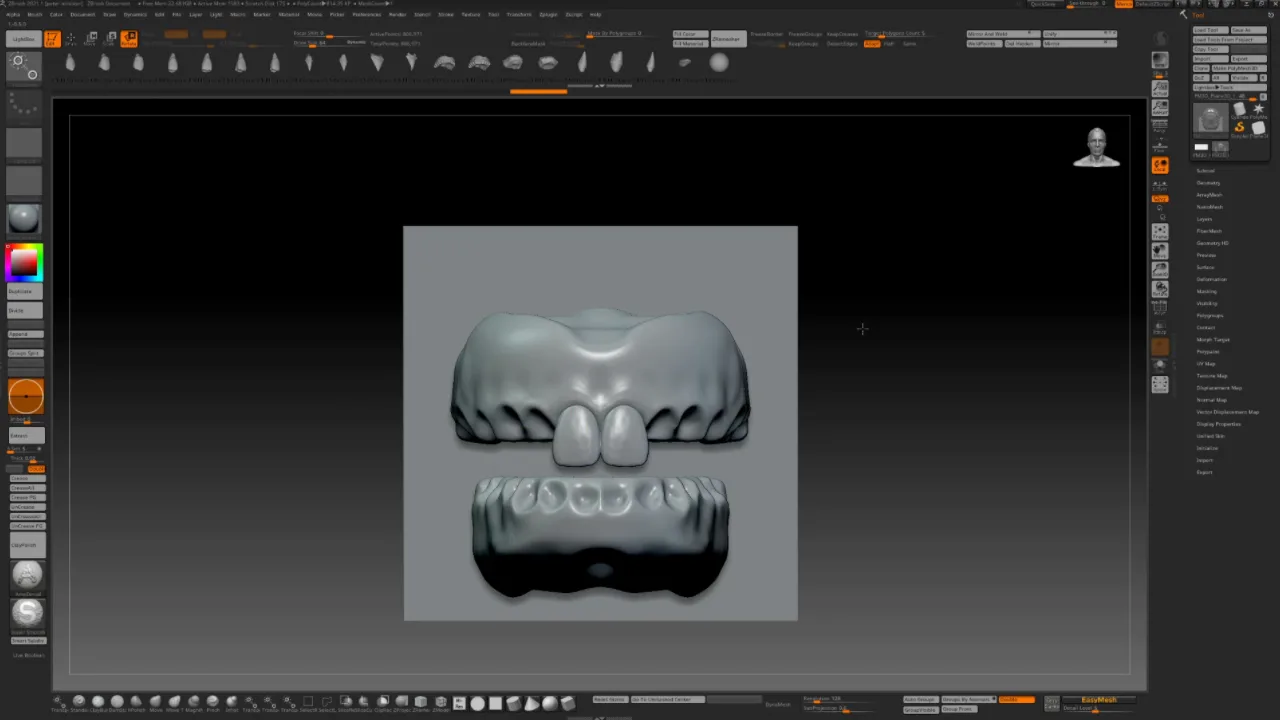This screenshot has height=720, width=1280.
Task: Open the Preferences menu
Action: 367,15
